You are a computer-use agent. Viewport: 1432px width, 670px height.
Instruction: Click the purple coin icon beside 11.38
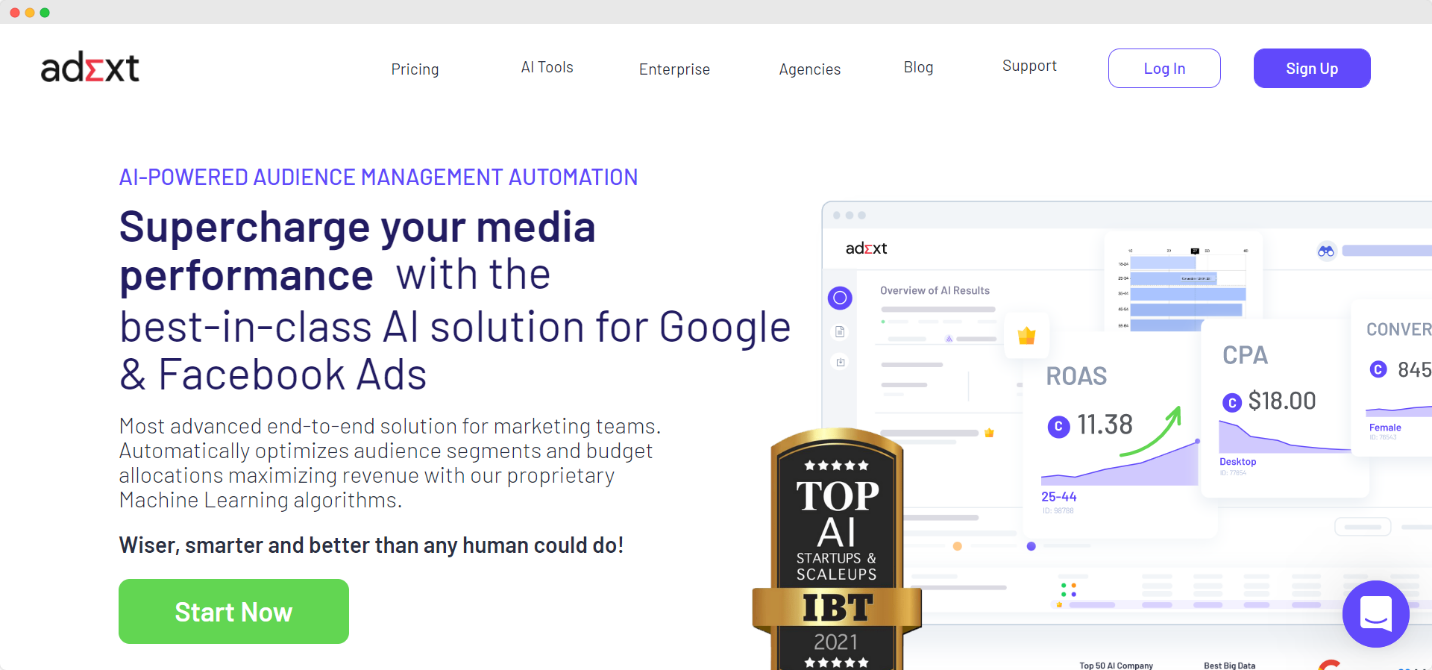(x=1058, y=426)
